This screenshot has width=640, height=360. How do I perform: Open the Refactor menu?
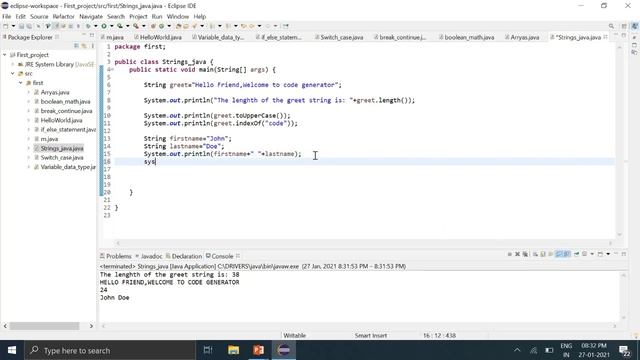coord(63,17)
